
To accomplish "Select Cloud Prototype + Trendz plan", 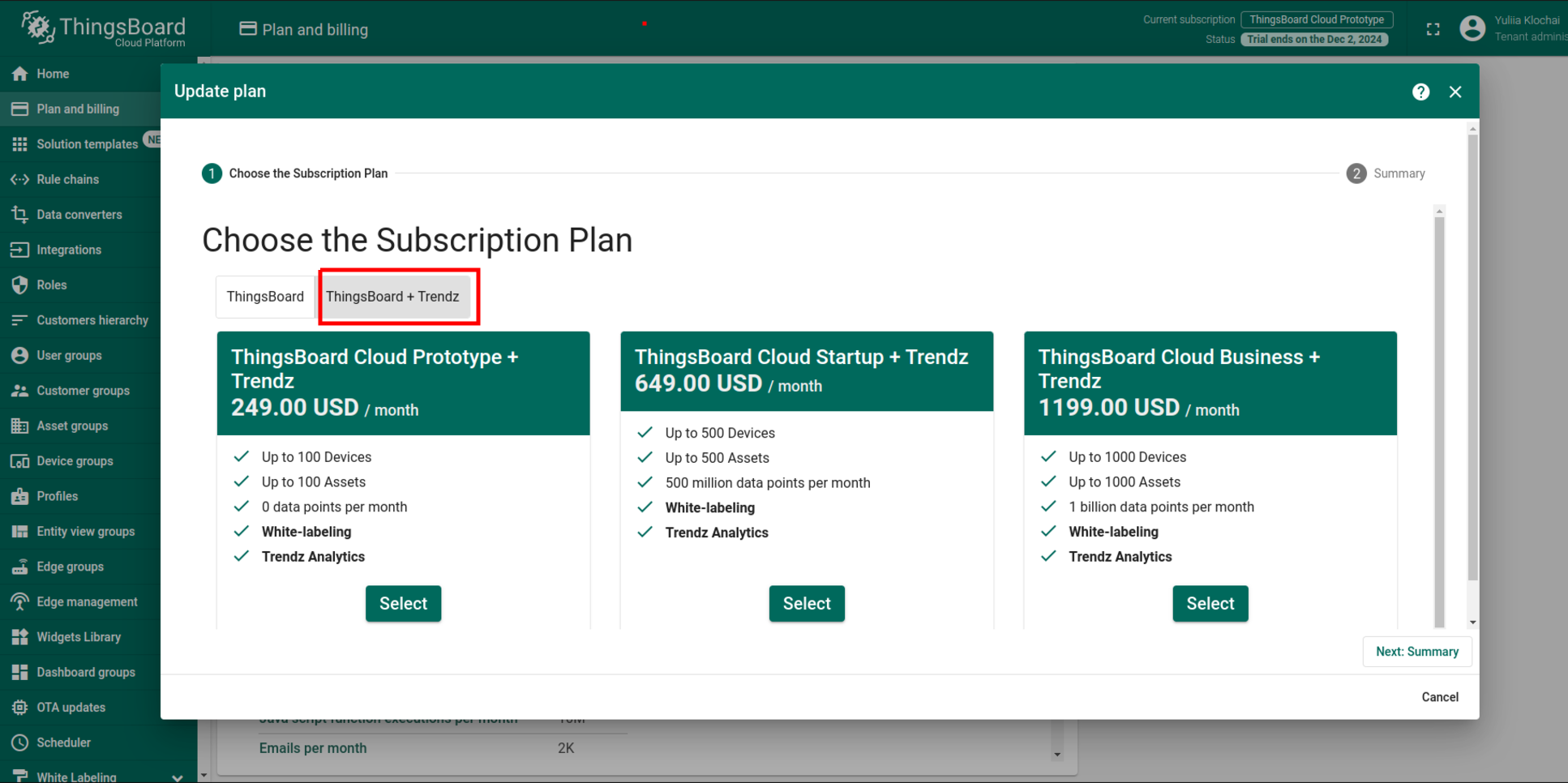I will click(403, 604).
